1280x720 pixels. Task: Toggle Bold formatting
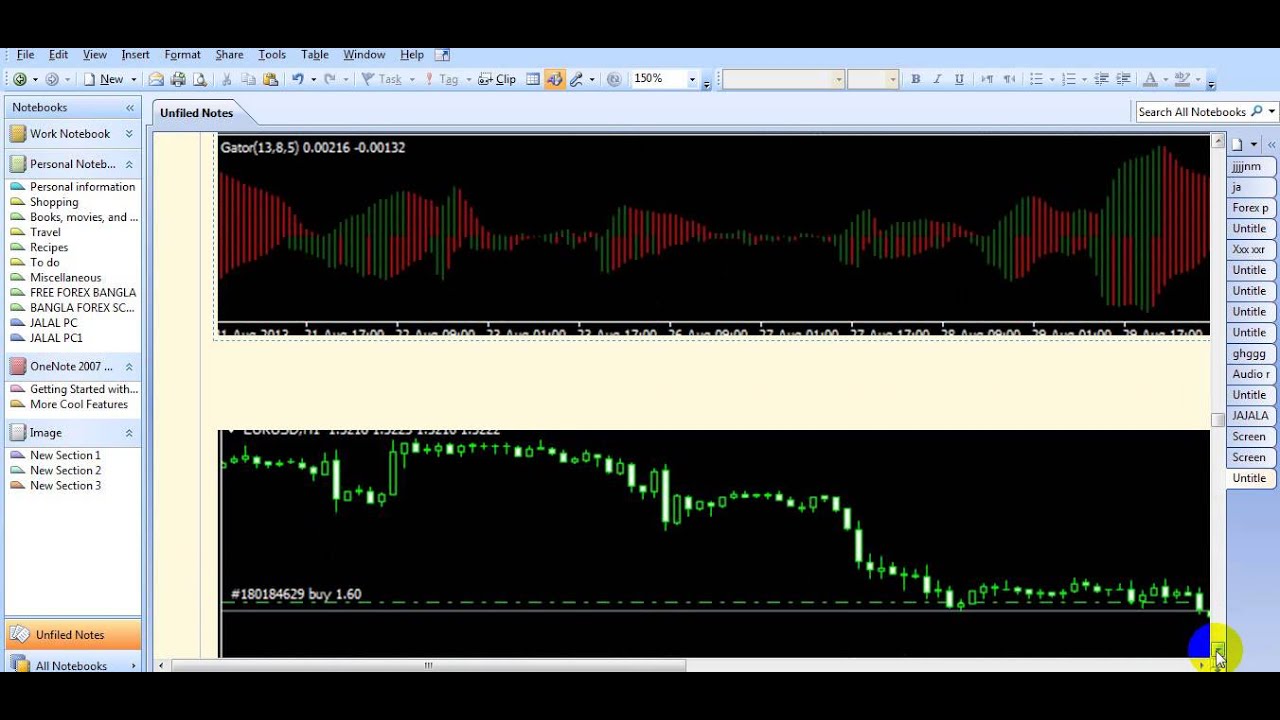coord(915,79)
